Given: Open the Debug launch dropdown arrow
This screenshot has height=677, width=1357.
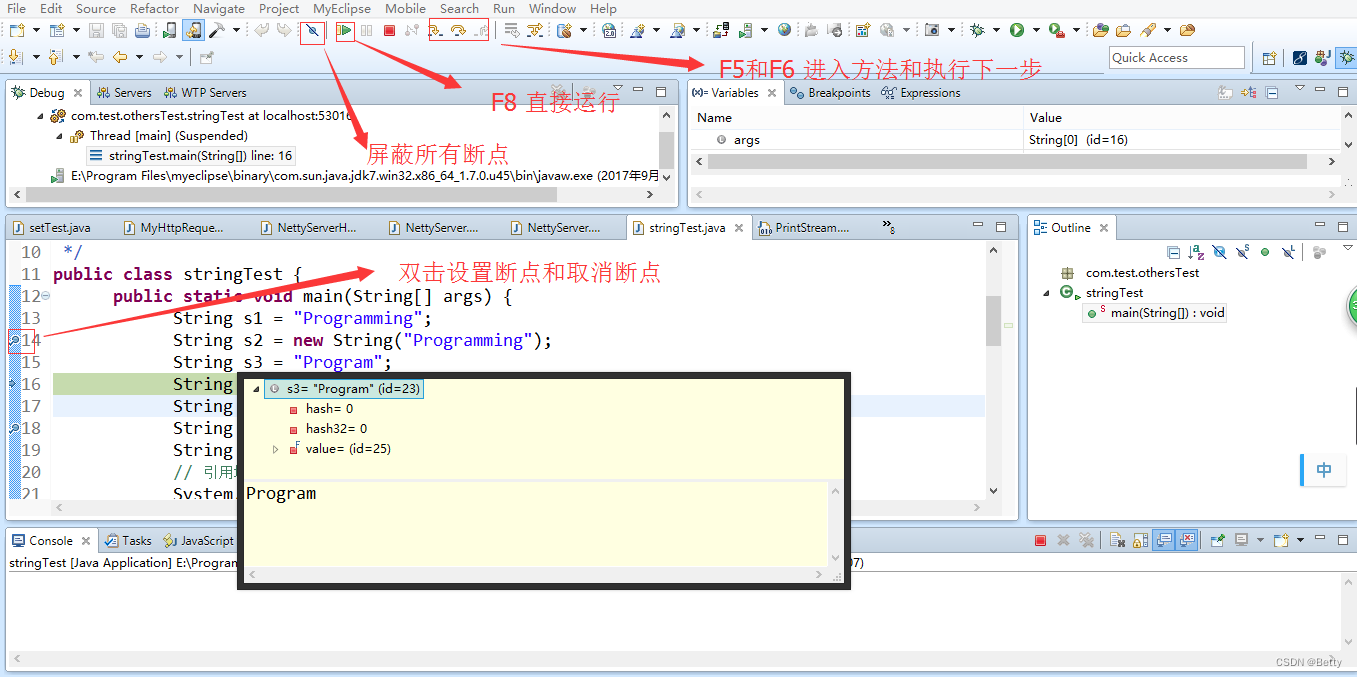Looking at the screenshot, I should (997, 30).
